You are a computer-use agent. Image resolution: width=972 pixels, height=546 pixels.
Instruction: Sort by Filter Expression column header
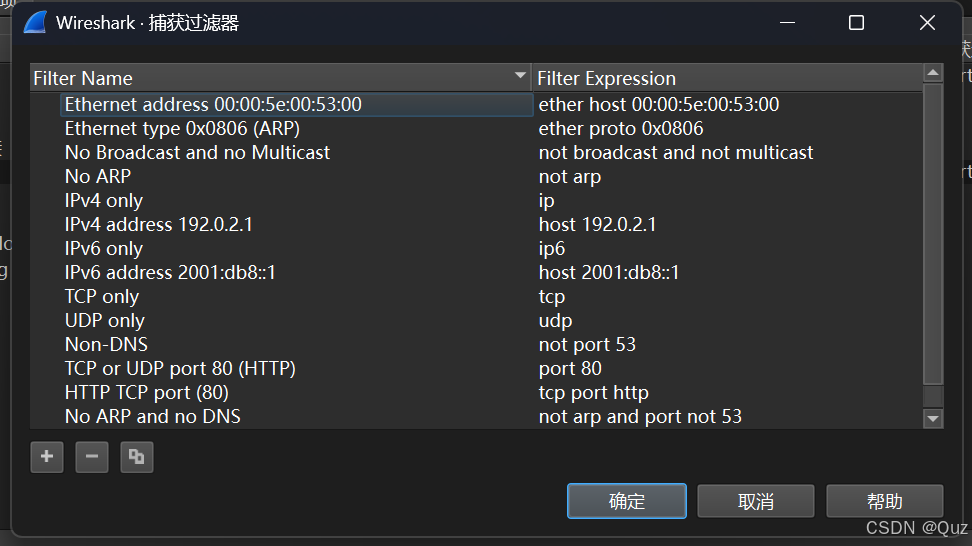pyautogui.click(x=727, y=78)
